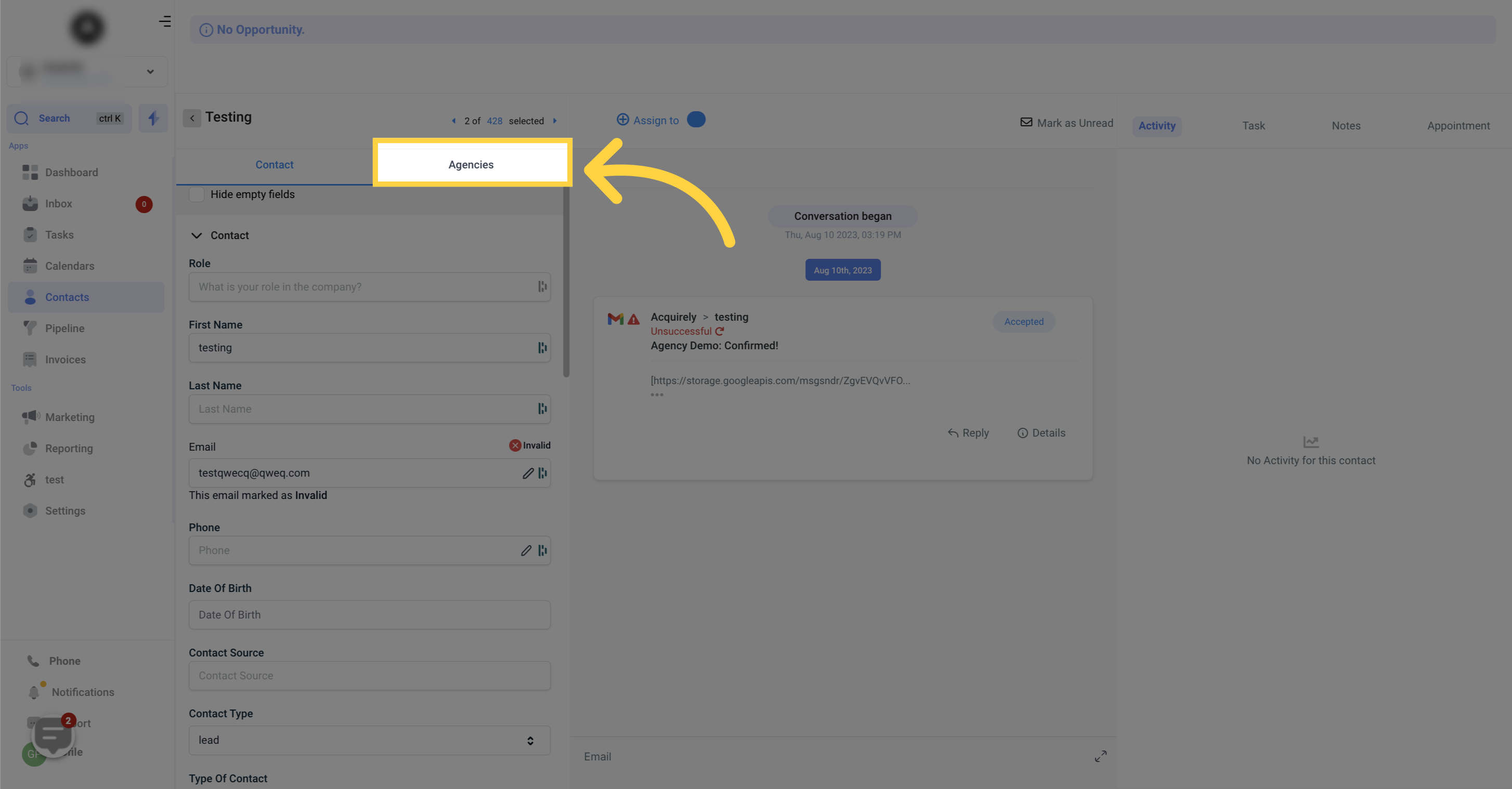This screenshot has width=1512, height=789.
Task: Switch to the Agencies tab
Action: (x=471, y=164)
